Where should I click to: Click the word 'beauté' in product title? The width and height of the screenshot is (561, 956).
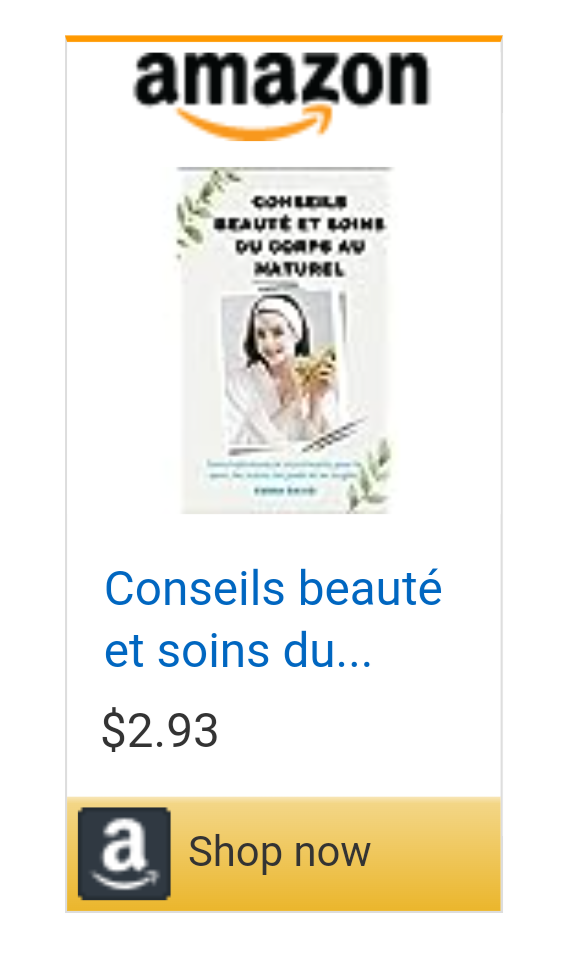370,589
